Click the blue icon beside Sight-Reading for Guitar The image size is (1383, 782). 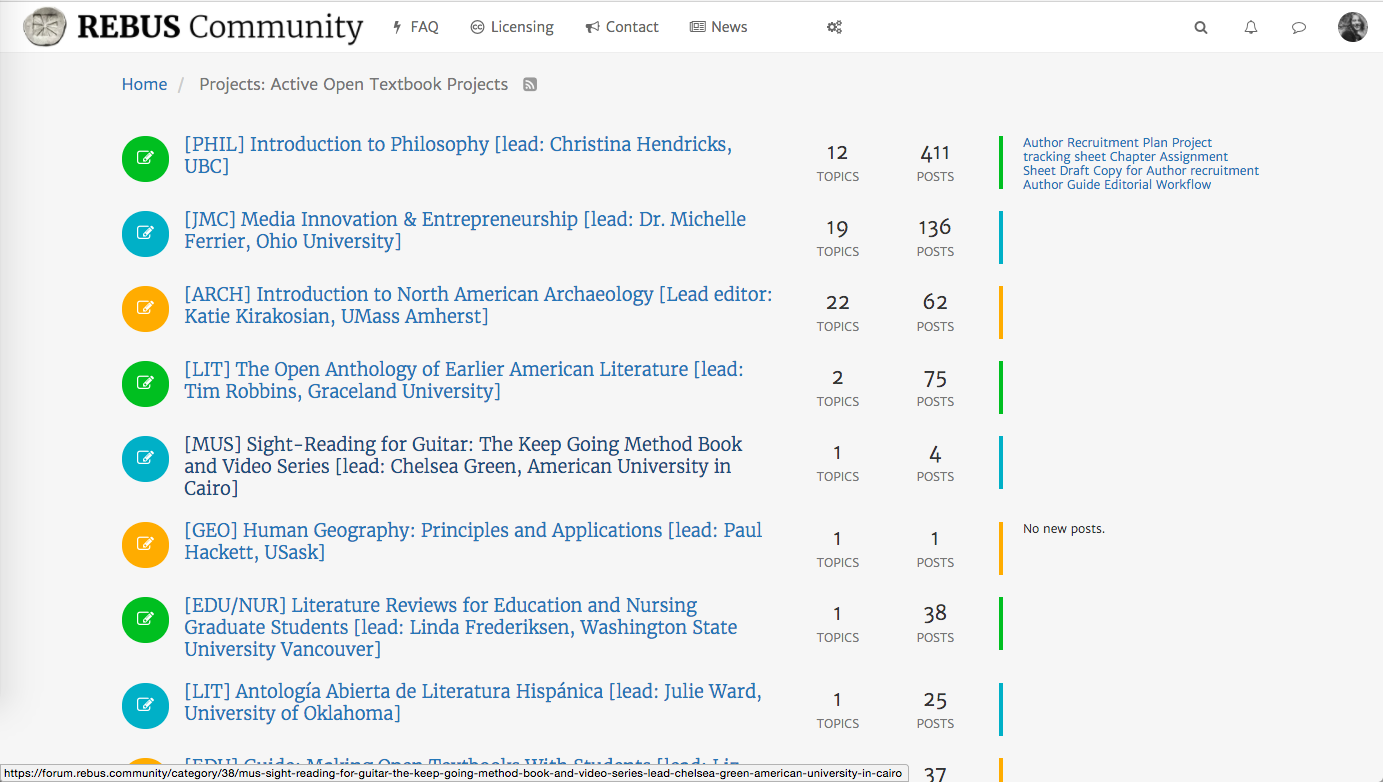point(145,458)
